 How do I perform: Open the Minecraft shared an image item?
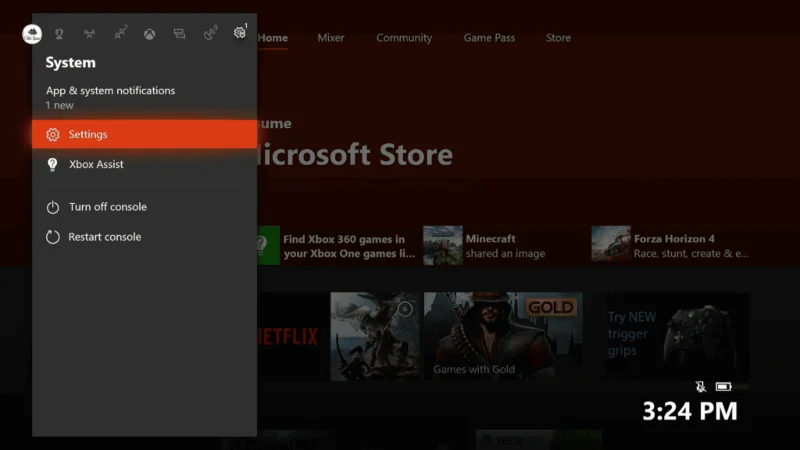[x=485, y=246]
